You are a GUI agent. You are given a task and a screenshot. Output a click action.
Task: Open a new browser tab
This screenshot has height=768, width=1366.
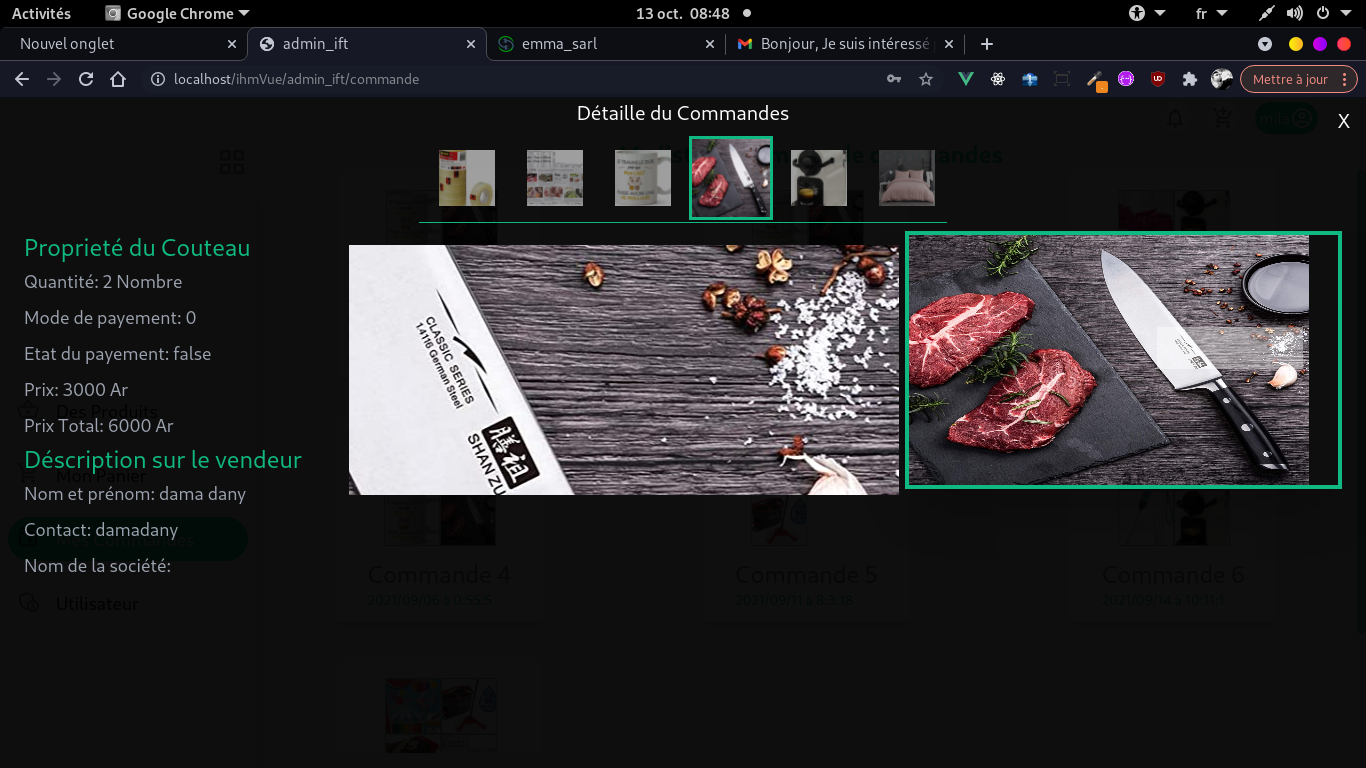987,44
